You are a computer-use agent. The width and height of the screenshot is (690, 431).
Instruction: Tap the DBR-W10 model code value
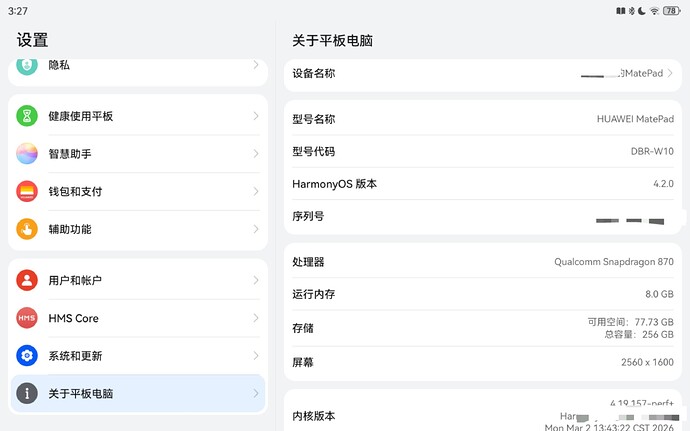(x=652, y=151)
